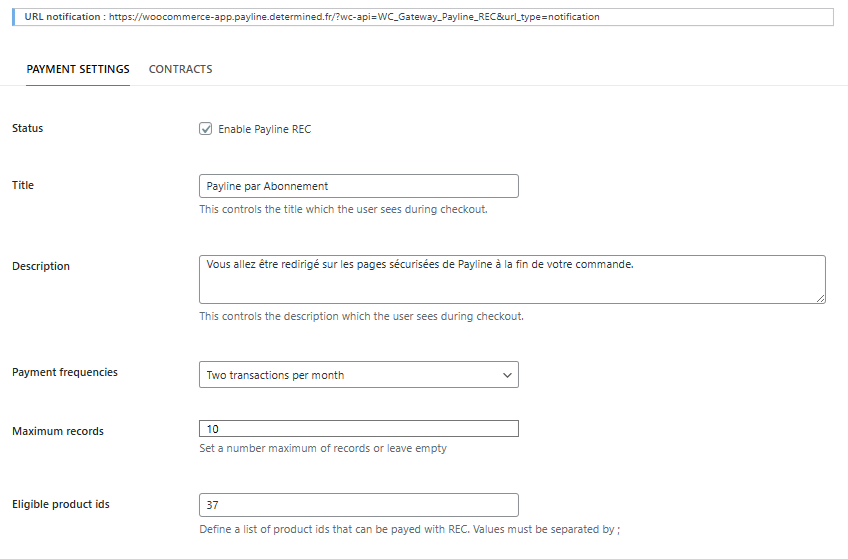Click the Payment frequencies label
848x559 pixels.
(x=65, y=372)
